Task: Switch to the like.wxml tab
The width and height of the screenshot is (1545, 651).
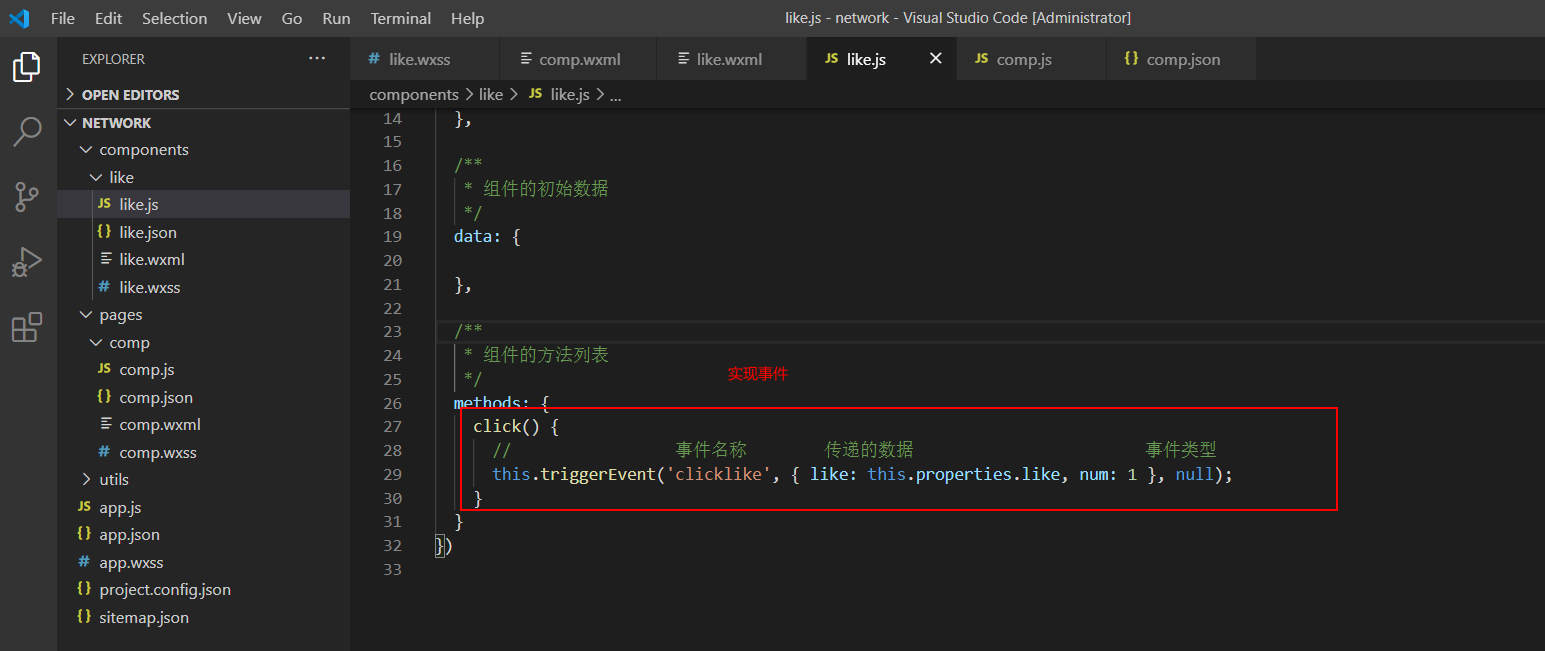Action: click(731, 59)
